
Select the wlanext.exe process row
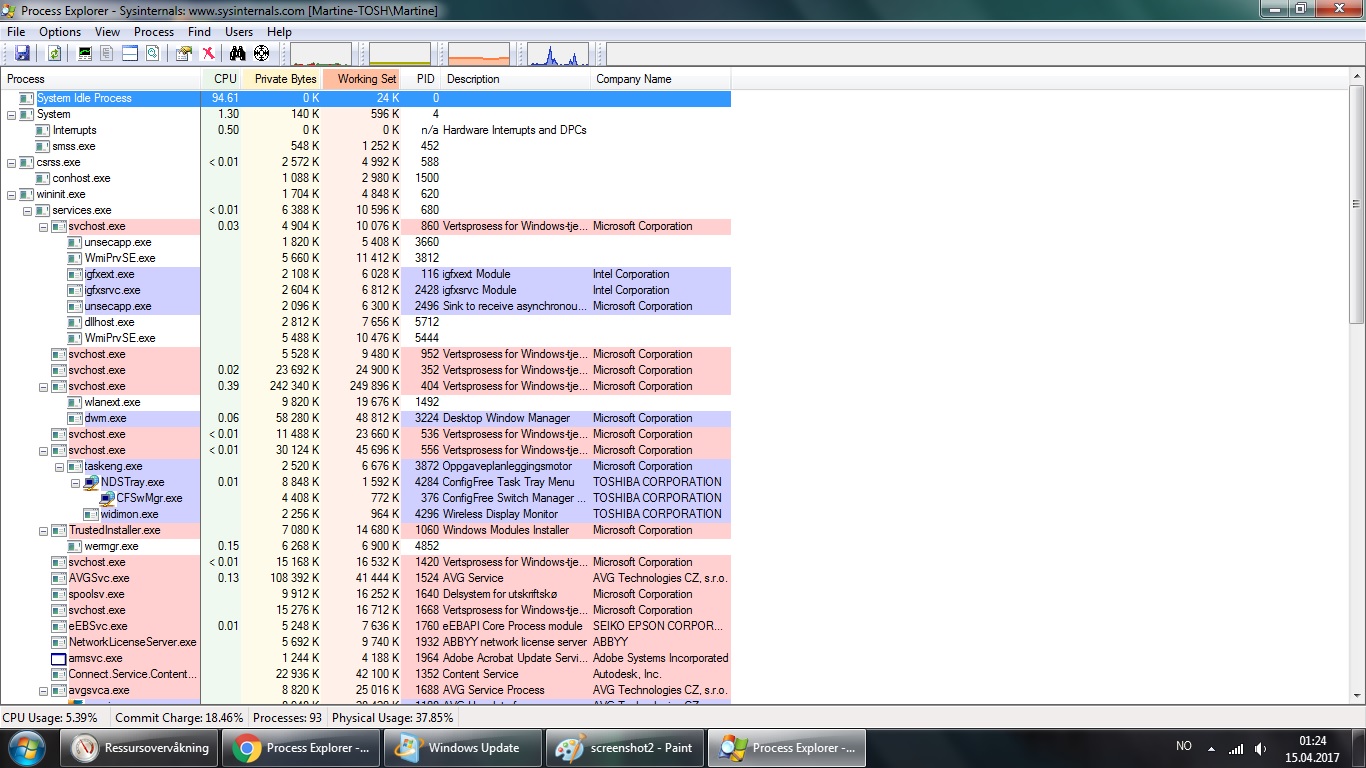pyautogui.click(x=365, y=402)
